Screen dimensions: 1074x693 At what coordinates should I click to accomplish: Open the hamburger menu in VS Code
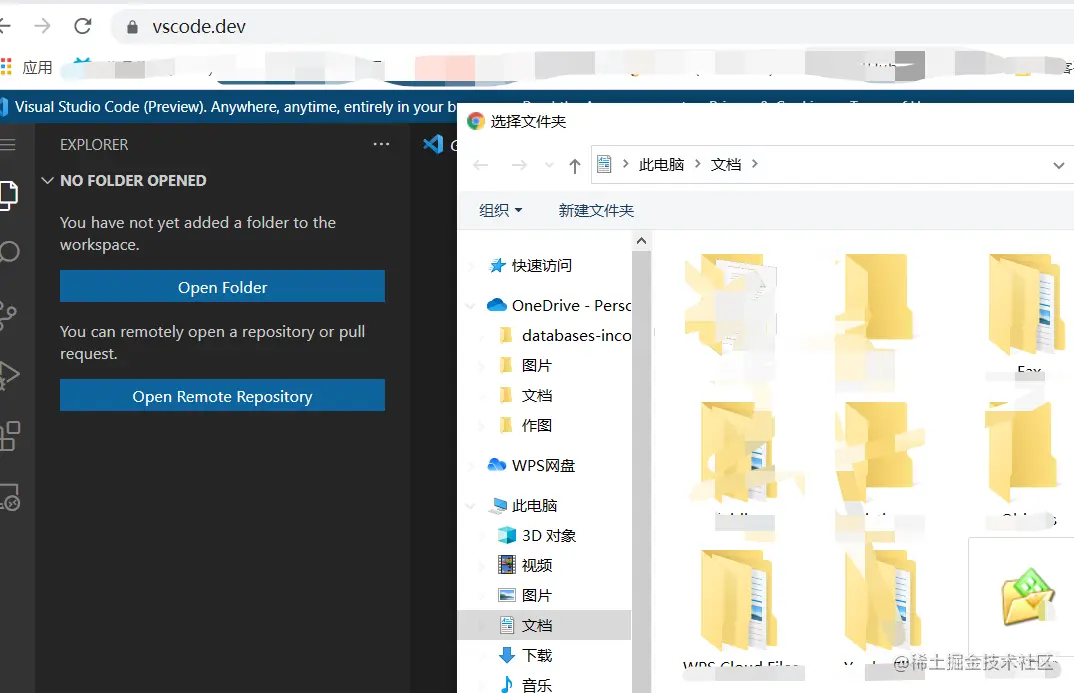(x=8, y=144)
